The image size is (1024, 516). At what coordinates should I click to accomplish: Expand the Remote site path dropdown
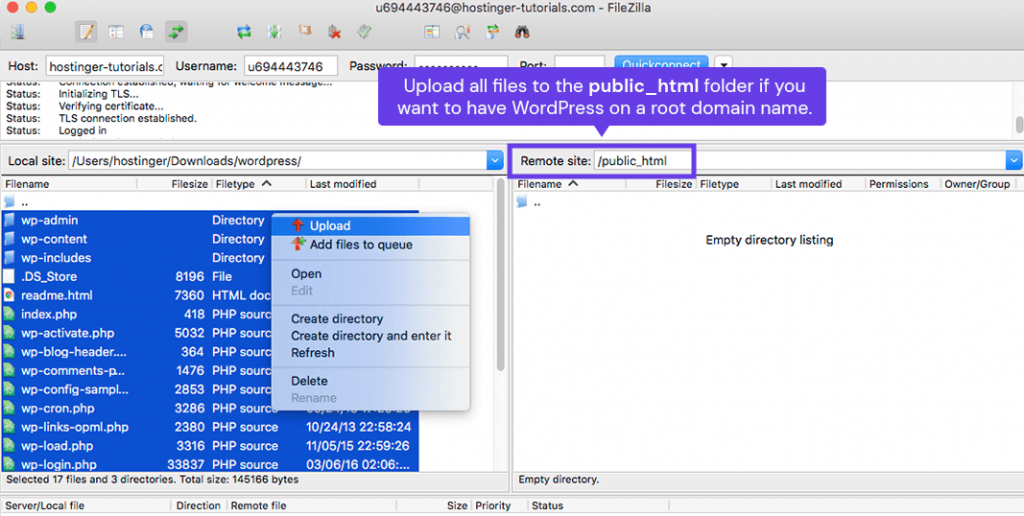tap(1014, 160)
